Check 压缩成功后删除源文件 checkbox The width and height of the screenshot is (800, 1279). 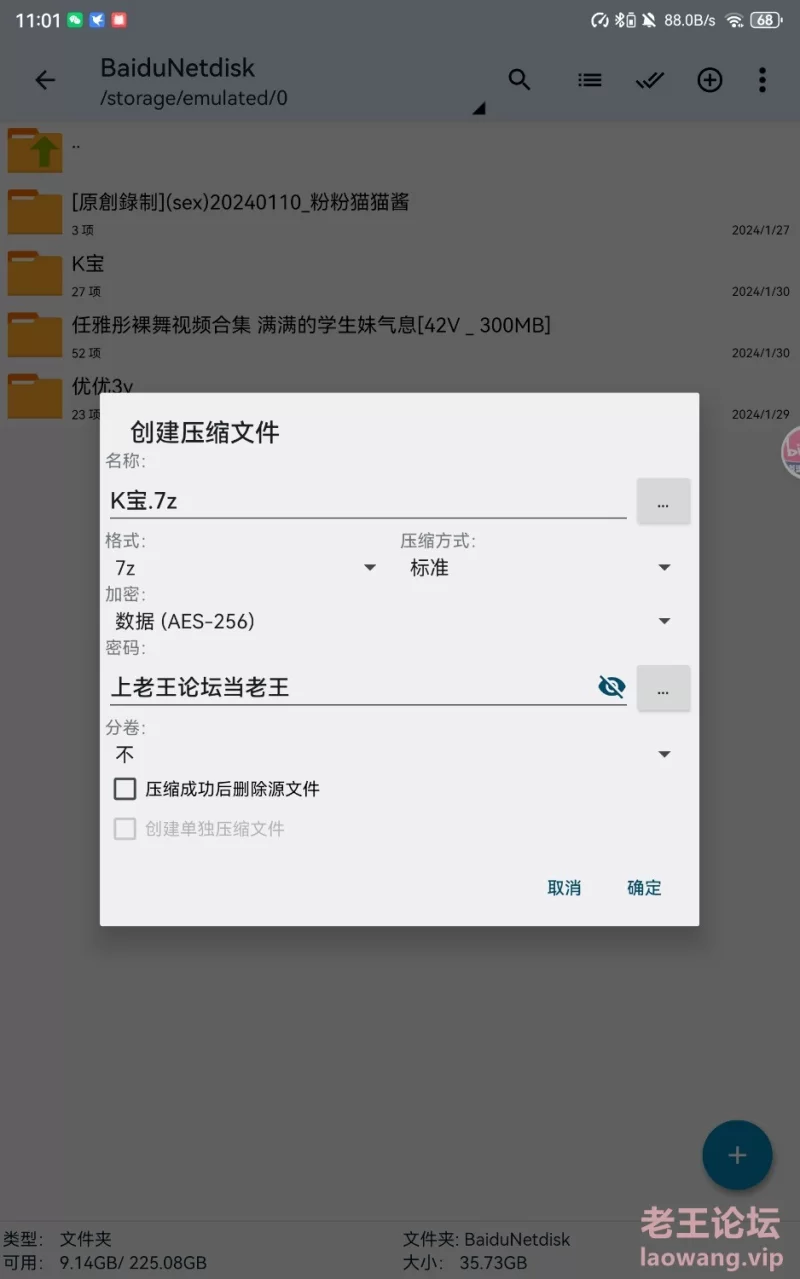point(125,789)
